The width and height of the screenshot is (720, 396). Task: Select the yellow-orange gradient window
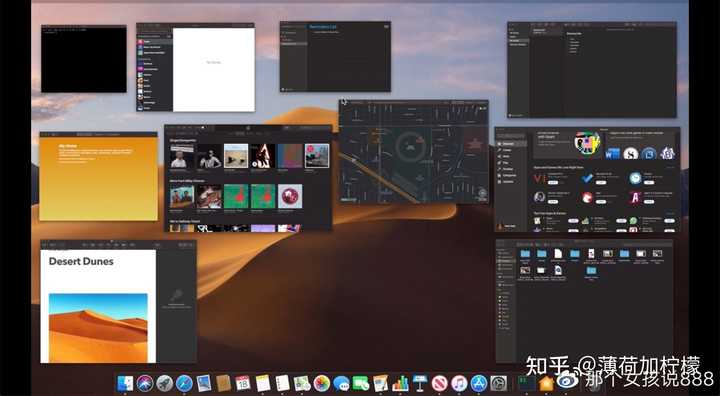[x=98, y=176]
